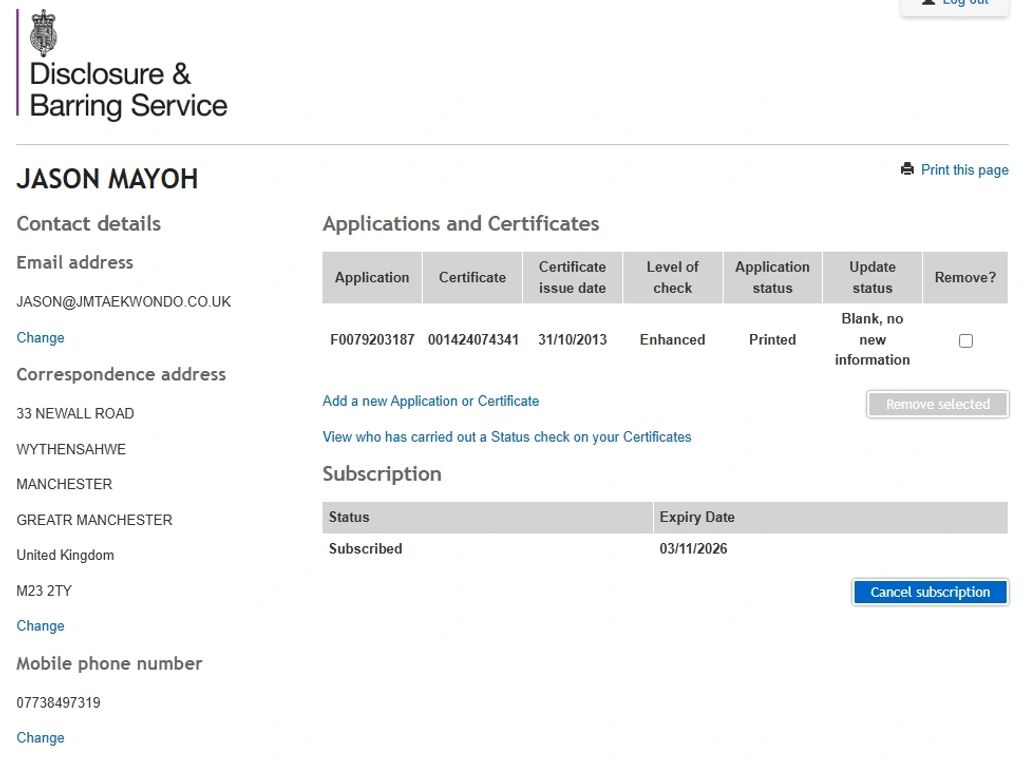Click Change under Correspondence address
The width and height of the screenshot is (1023, 761).
tap(40, 626)
